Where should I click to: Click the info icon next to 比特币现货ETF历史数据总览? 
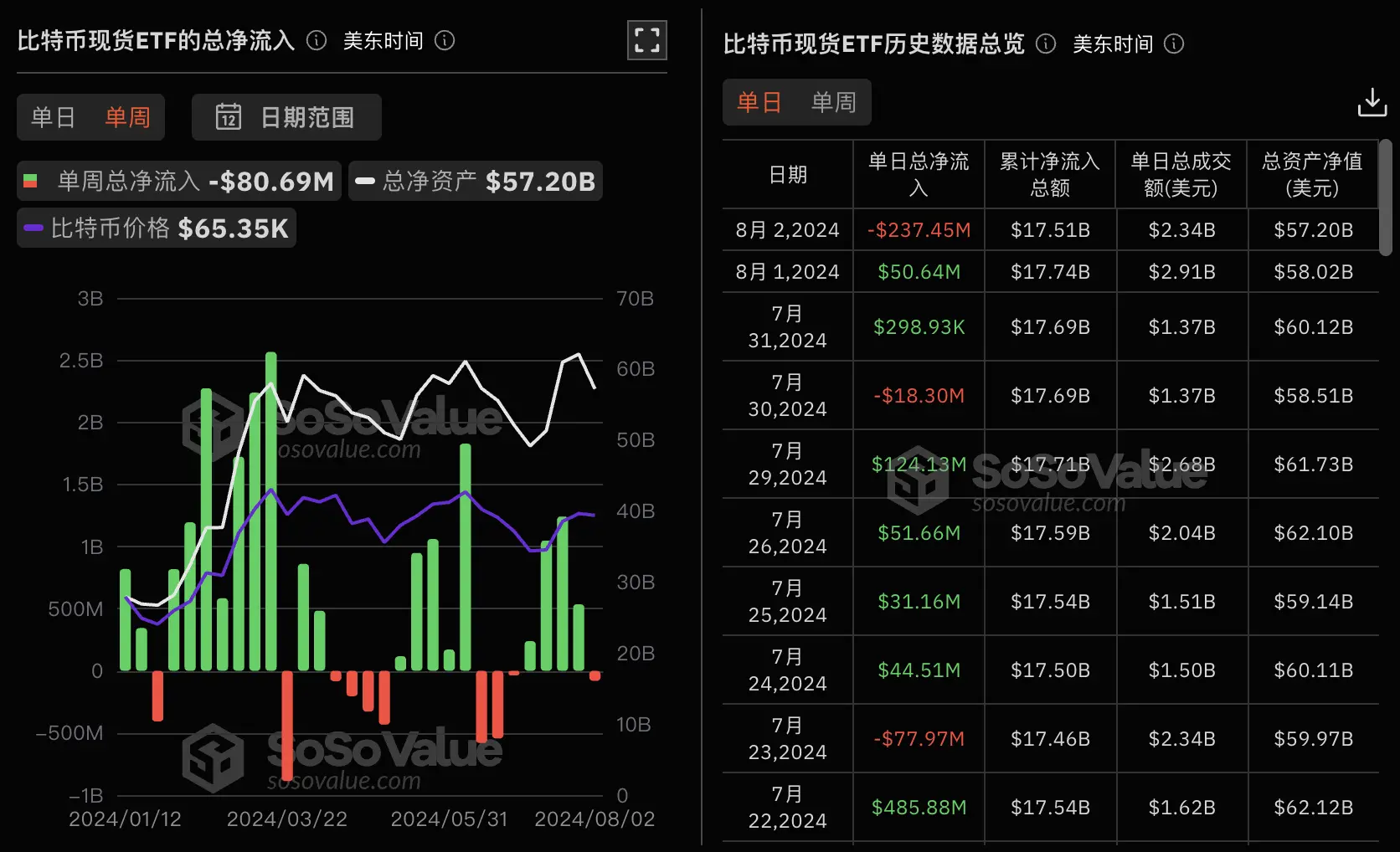pyautogui.click(x=1044, y=44)
